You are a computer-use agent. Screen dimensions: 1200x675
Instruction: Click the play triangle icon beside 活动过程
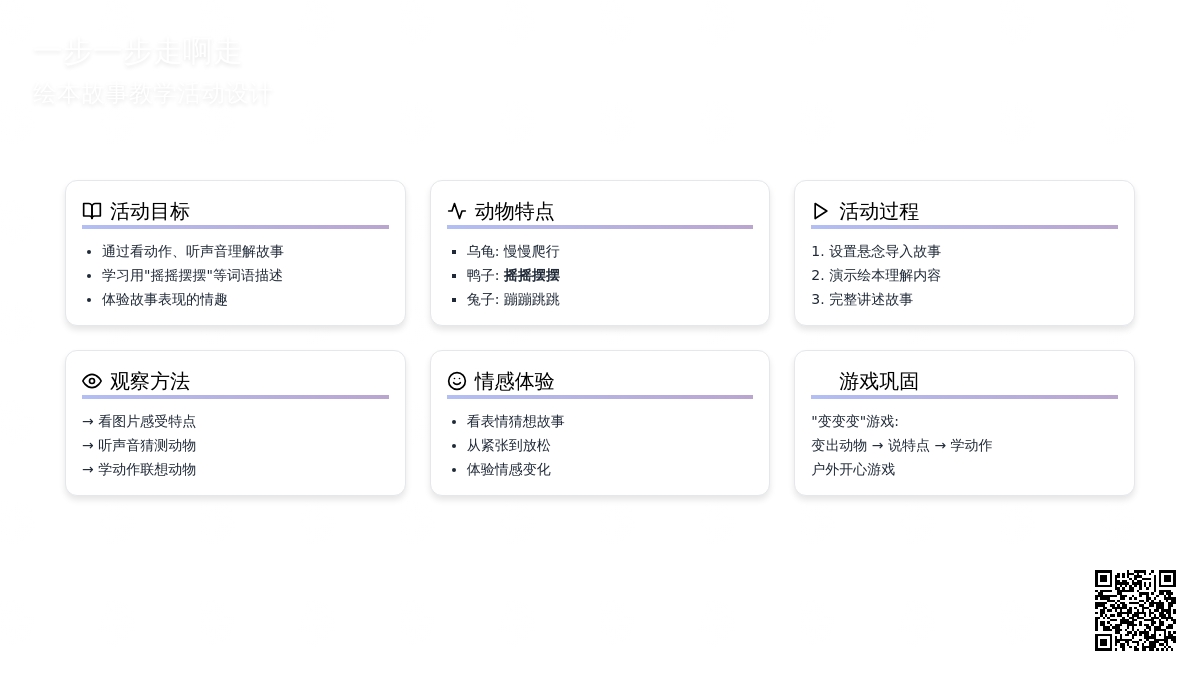coord(821,211)
